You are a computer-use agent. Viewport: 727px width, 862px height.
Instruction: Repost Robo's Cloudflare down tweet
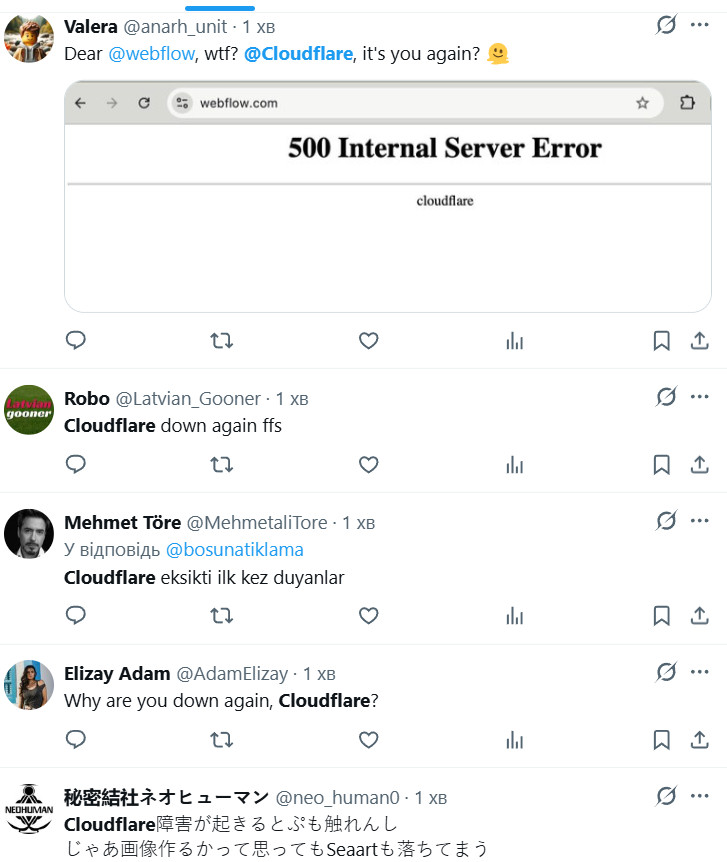pyautogui.click(x=221, y=464)
